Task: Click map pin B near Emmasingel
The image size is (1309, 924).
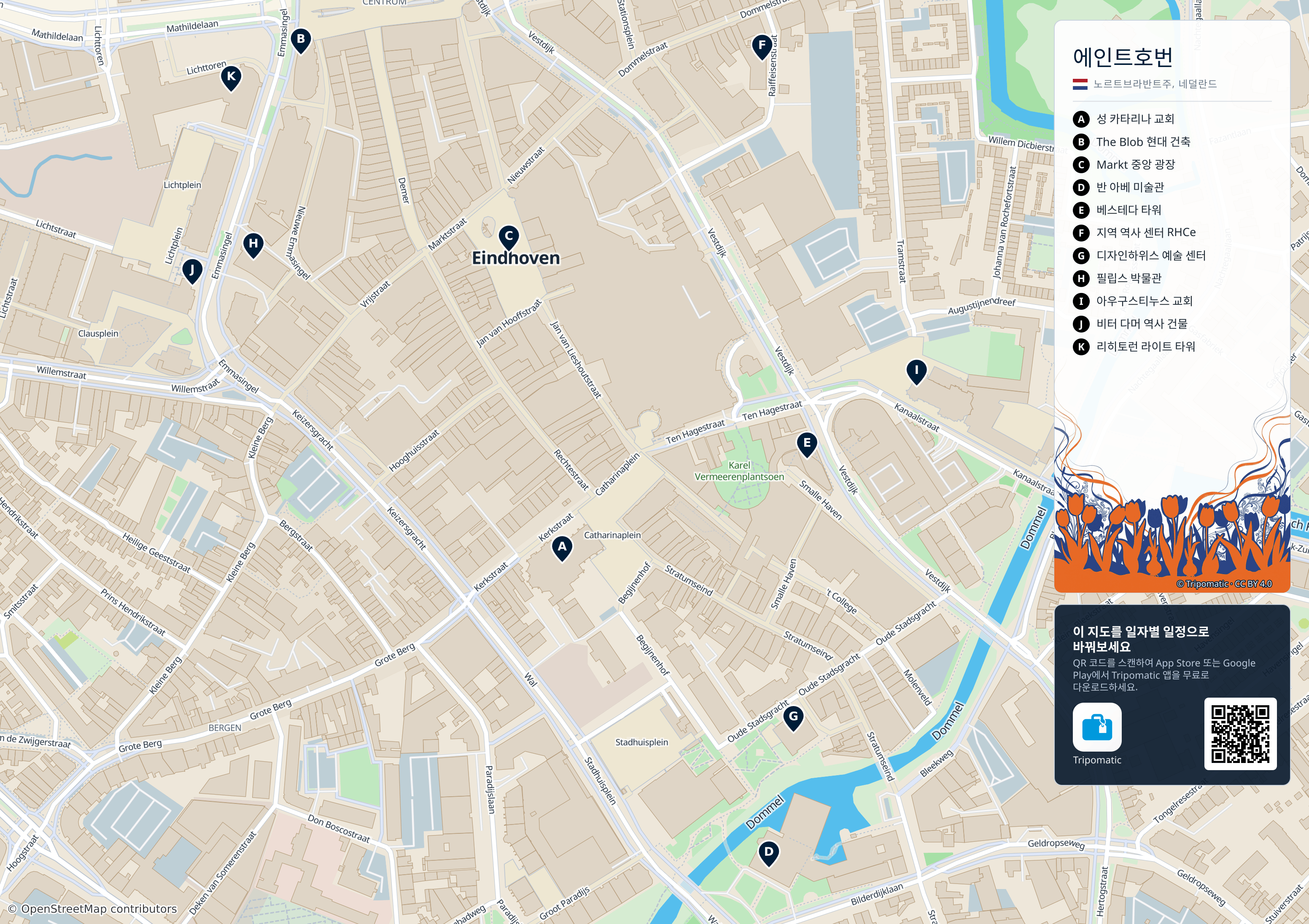Action: click(x=301, y=41)
